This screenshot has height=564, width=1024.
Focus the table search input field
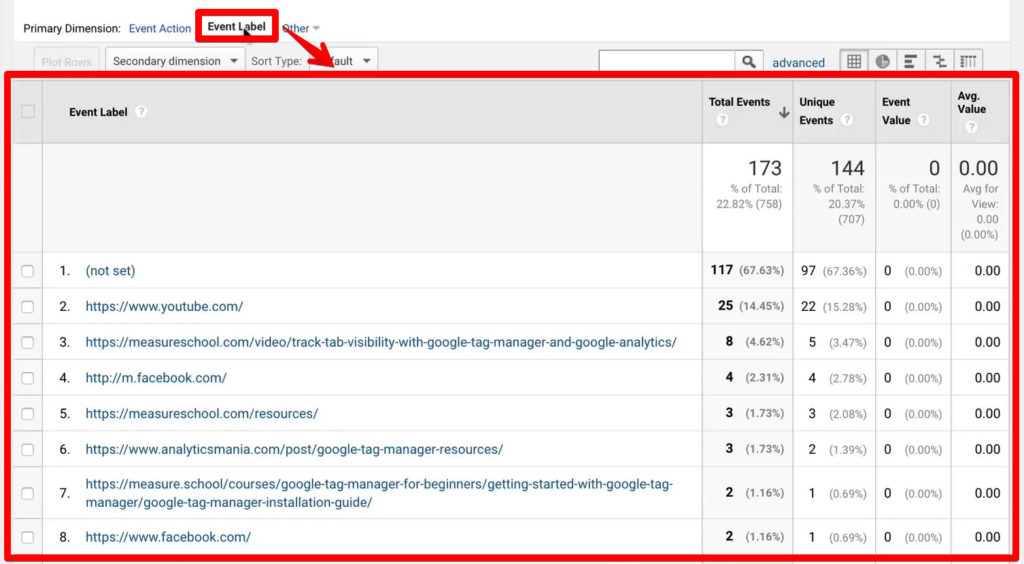tap(667, 61)
